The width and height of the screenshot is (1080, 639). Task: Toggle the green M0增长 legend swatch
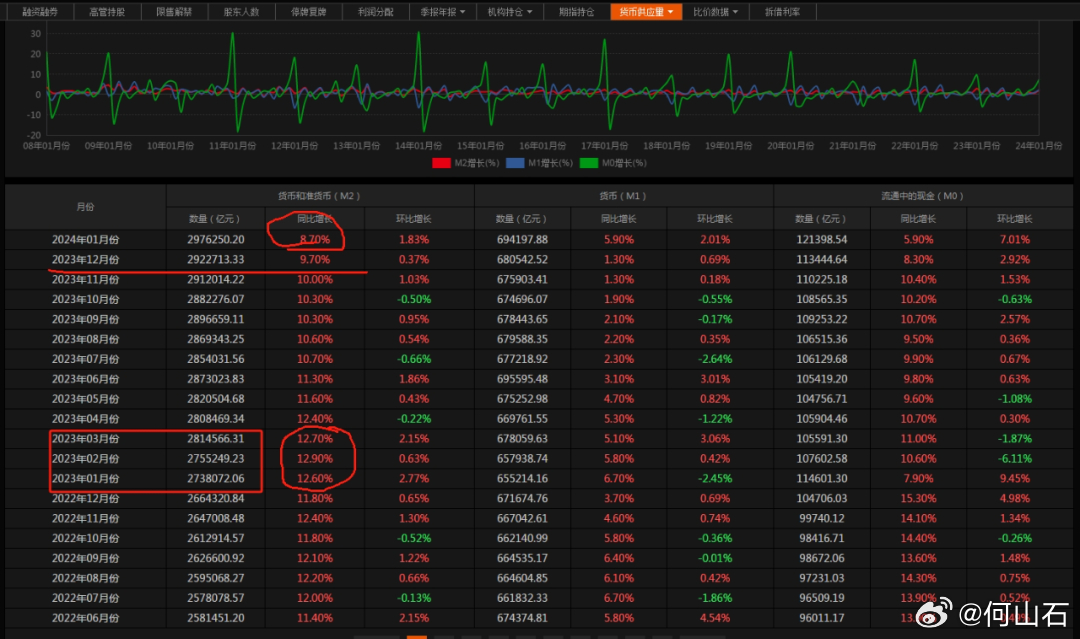(589, 162)
